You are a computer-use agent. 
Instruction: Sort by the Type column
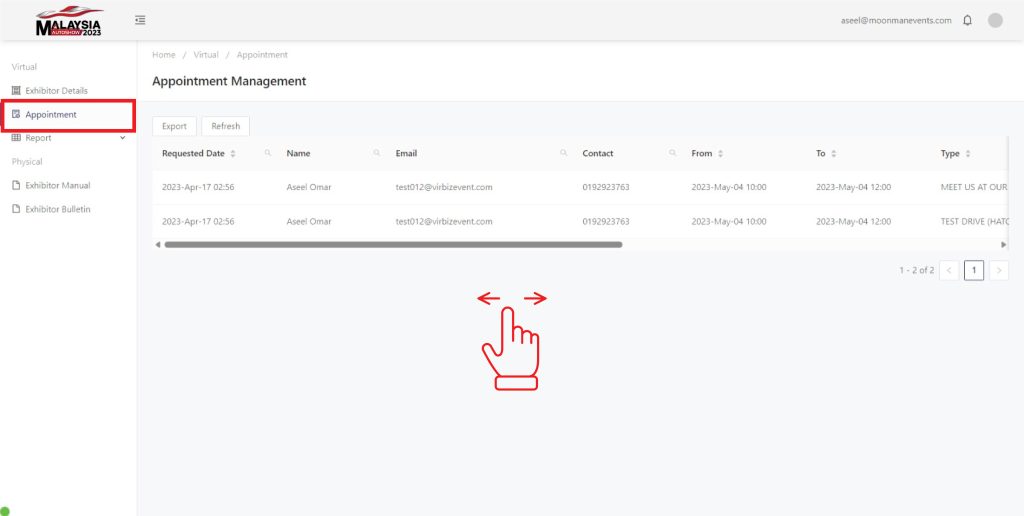[x=967, y=154]
